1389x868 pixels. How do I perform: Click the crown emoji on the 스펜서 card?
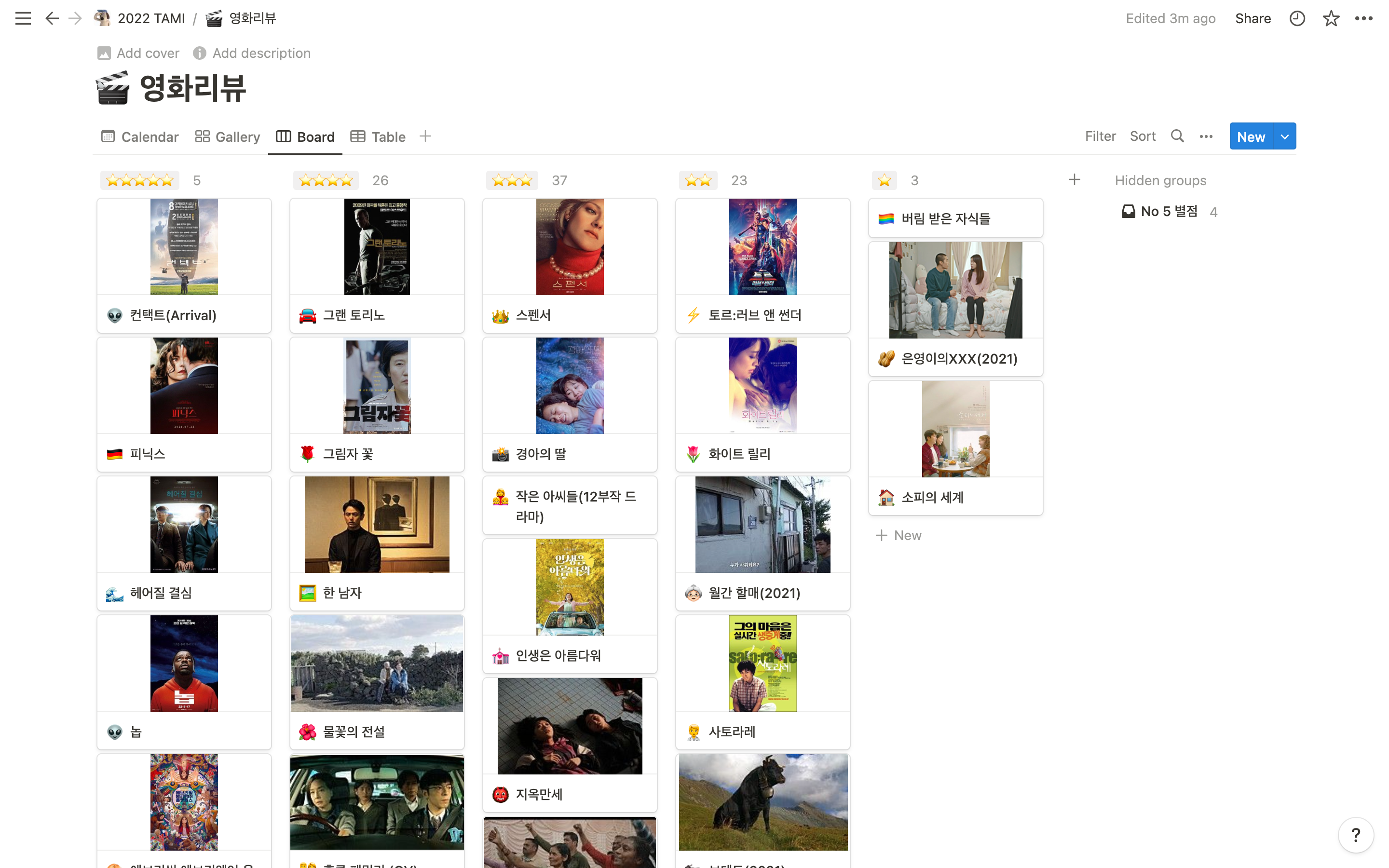(501, 315)
